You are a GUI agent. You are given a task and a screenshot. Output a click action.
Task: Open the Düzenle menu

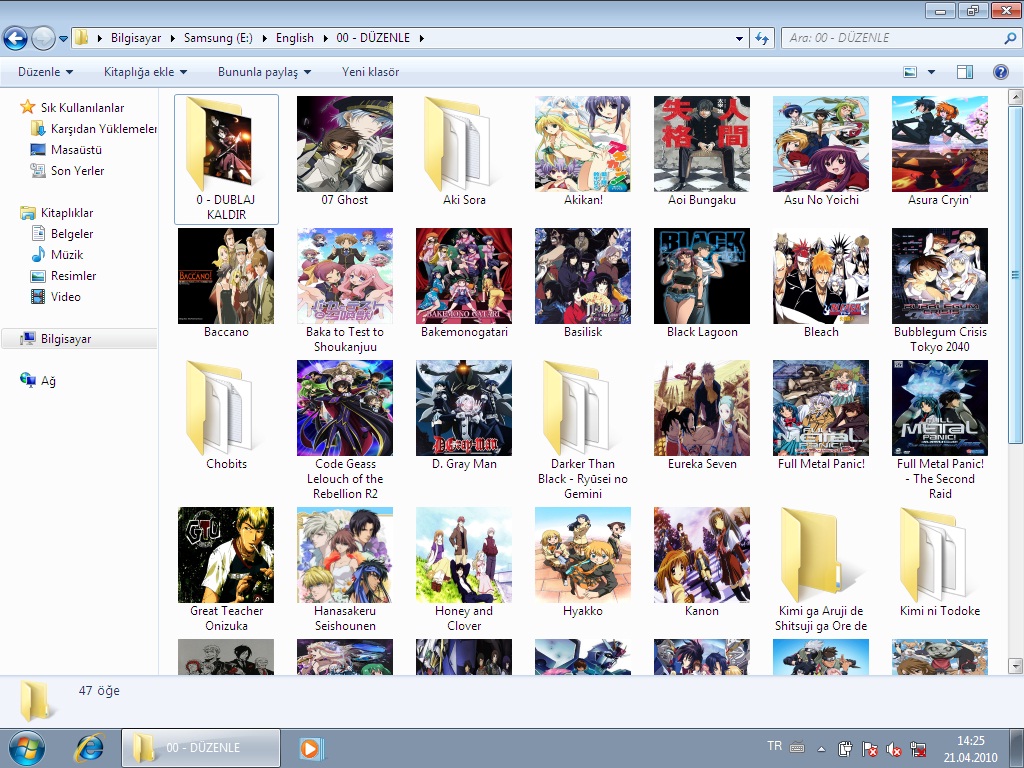point(45,72)
